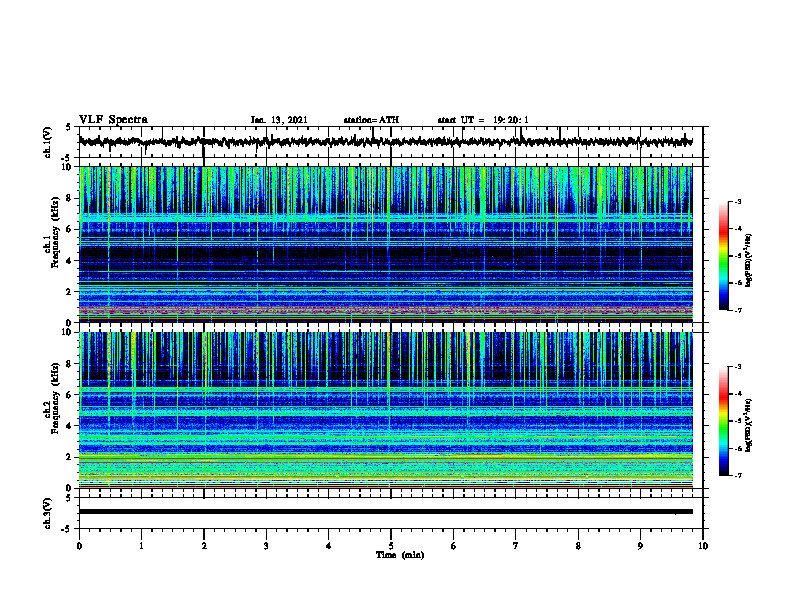This screenshot has width=792, height=612.
Task: Click time tick label "6" on bottom axis
Action: 454,546
